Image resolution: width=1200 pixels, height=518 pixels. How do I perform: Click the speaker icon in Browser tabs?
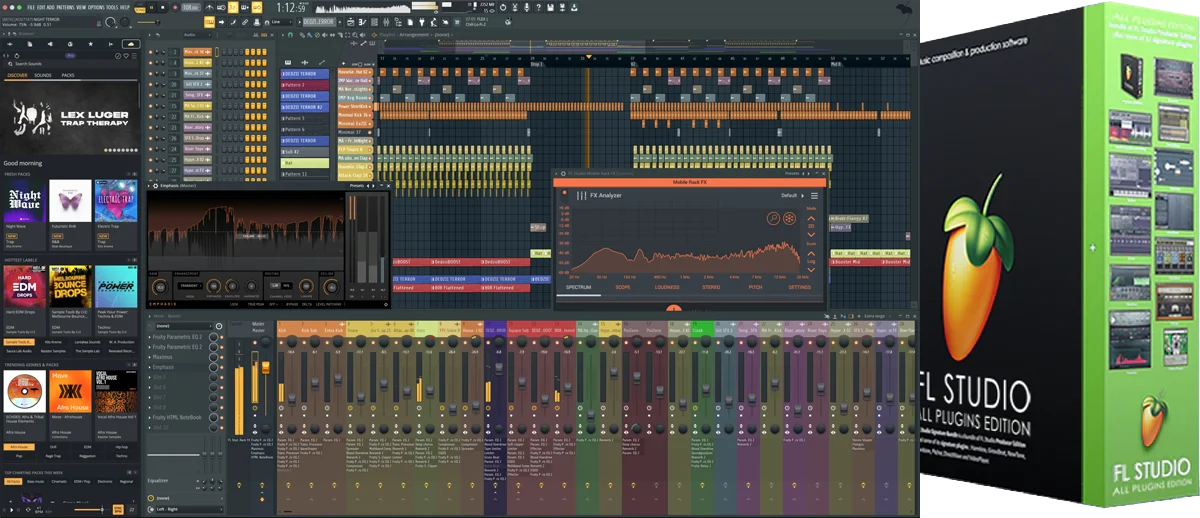[50, 44]
